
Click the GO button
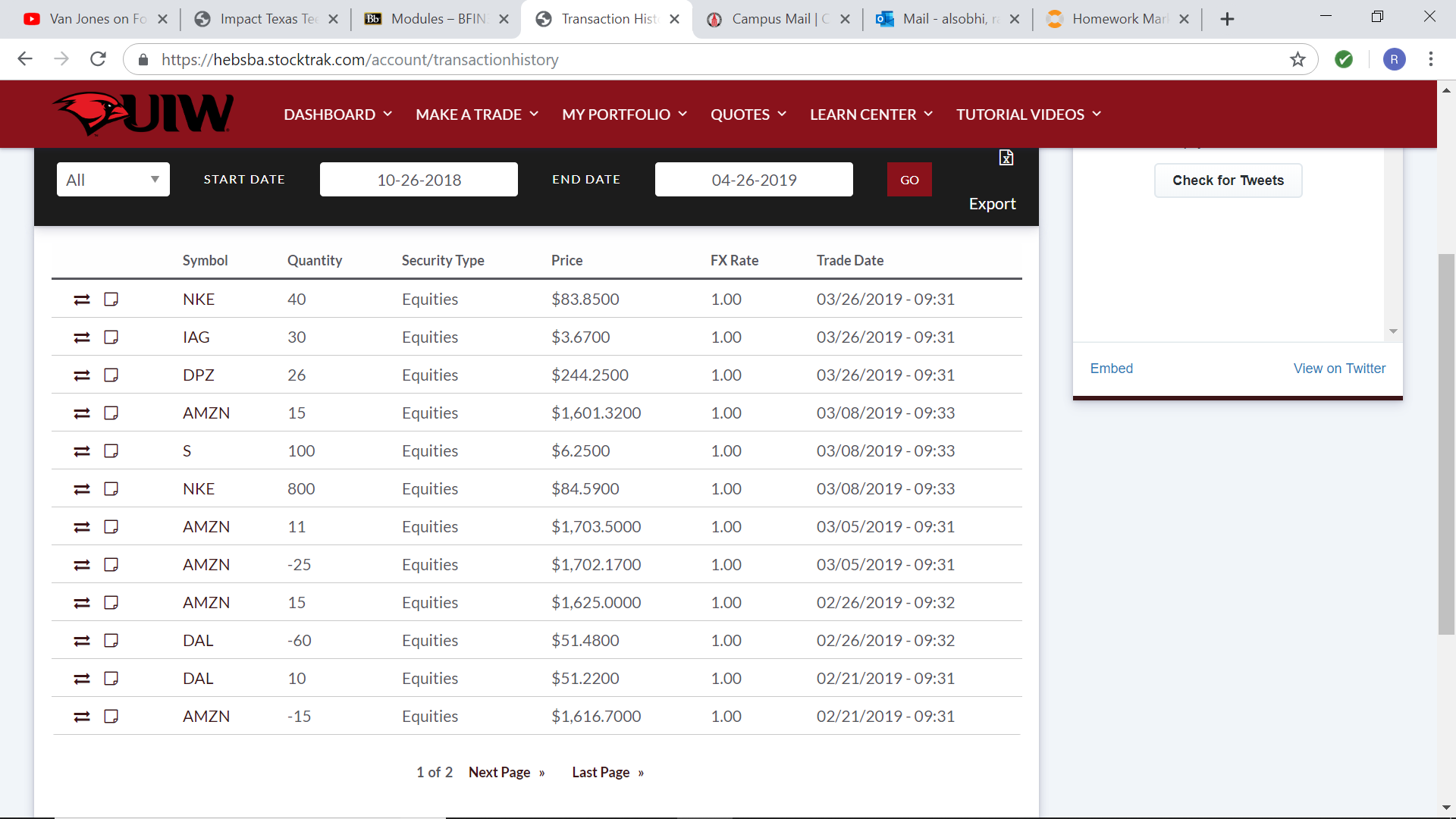pyautogui.click(x=909, y=180)
